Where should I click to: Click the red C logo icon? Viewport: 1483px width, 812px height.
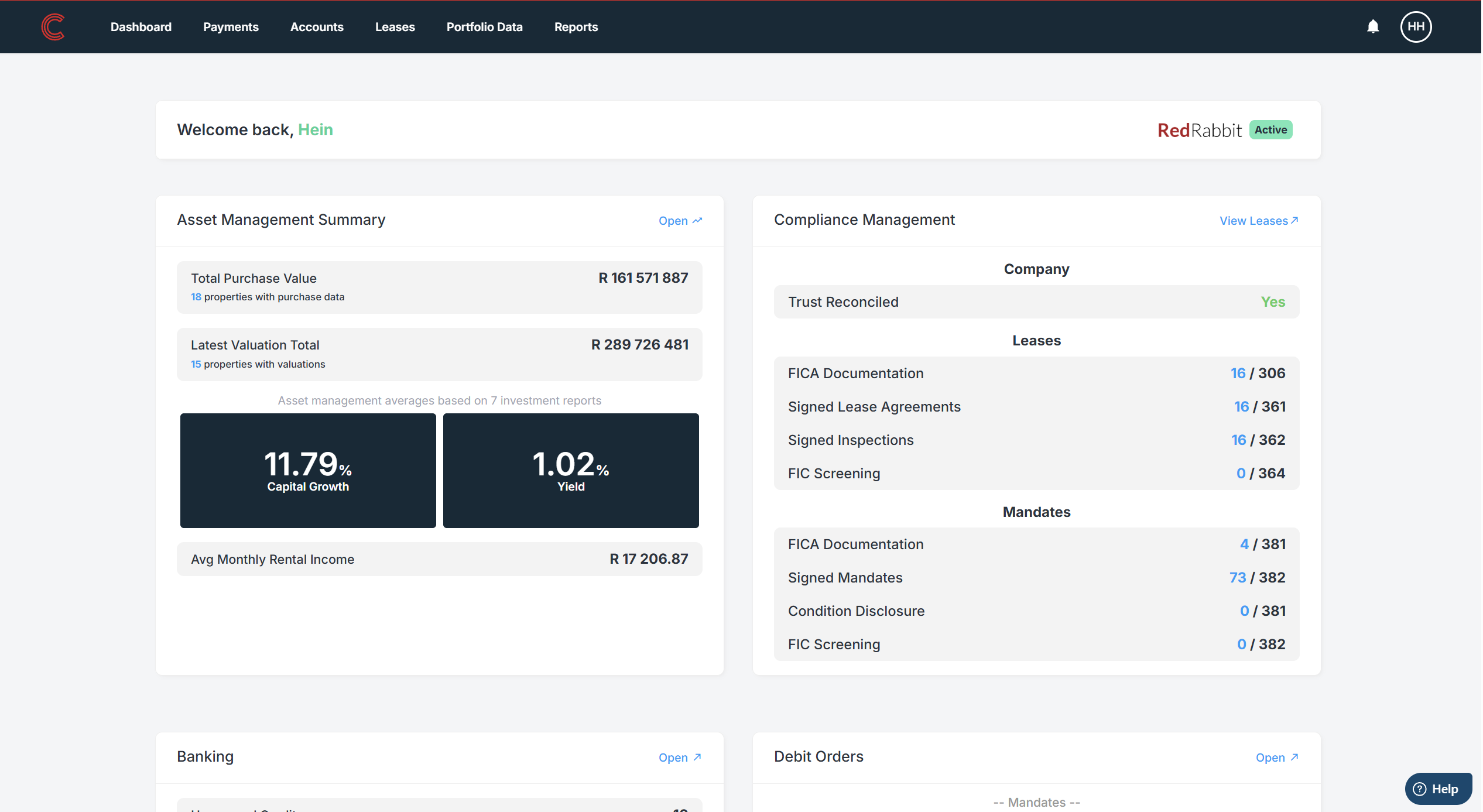pyautogui.click(x=53, y=27)
